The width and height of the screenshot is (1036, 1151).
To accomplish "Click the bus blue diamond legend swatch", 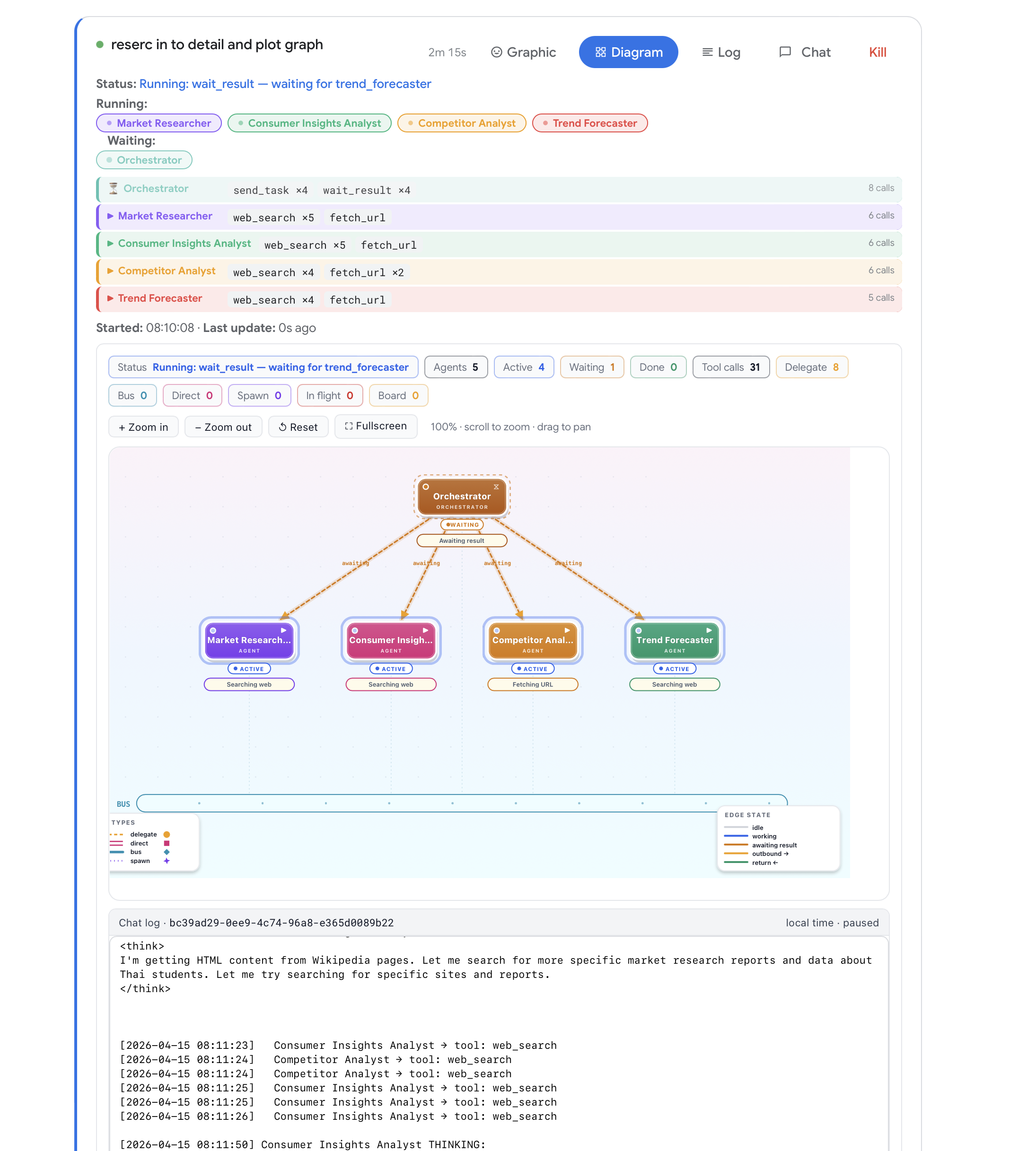I will pyautogui.click(x=167, y=852).
